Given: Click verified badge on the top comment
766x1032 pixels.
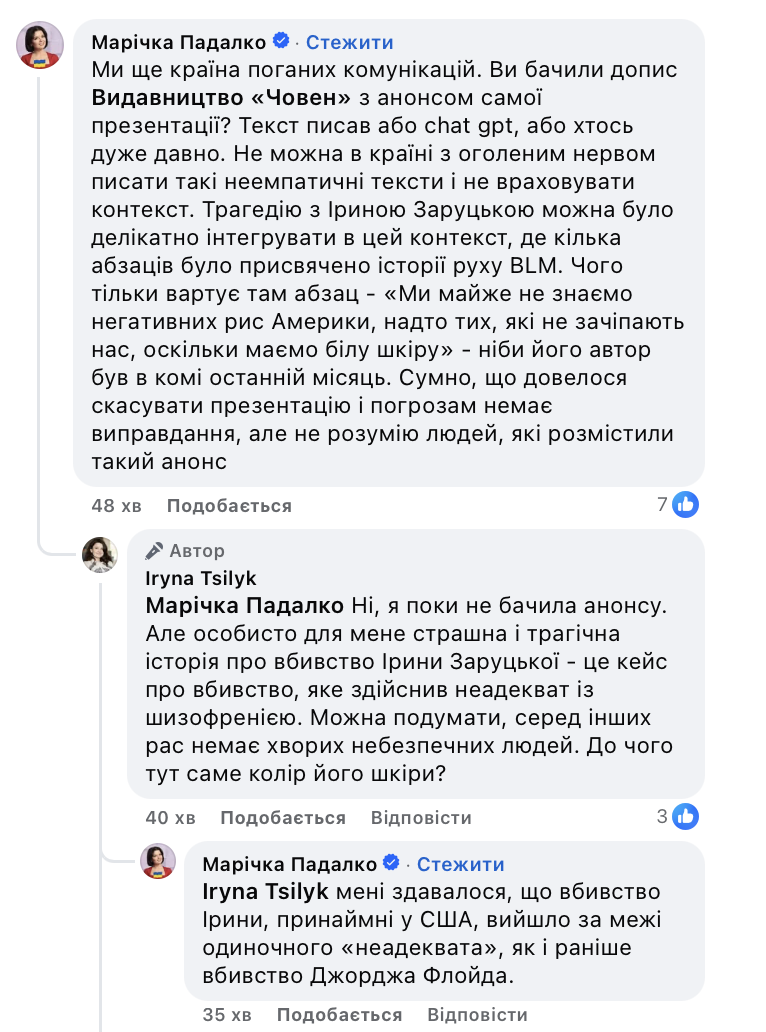Looking at the screenshot, I should point(281,42).
